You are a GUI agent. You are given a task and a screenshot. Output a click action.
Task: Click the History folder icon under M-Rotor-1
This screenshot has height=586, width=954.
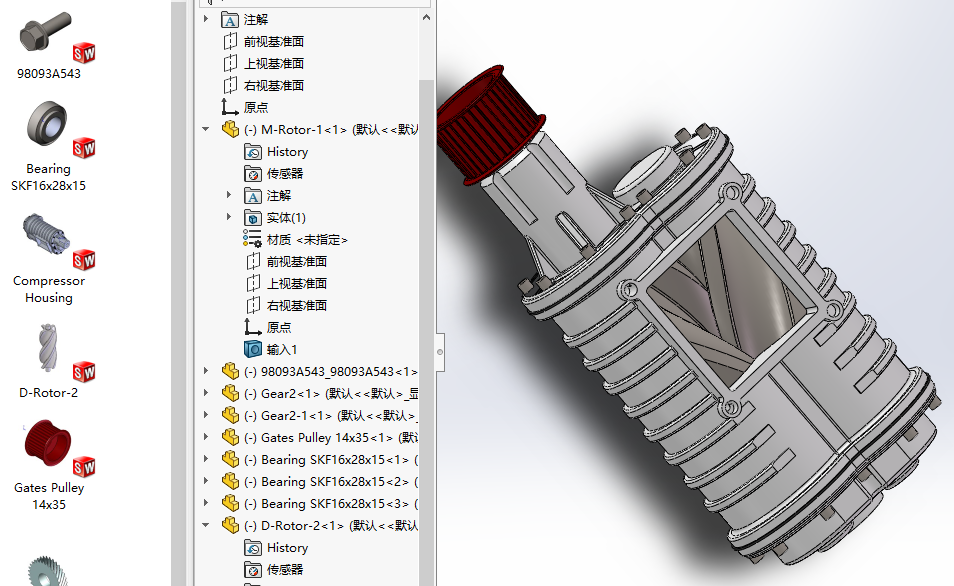[x=253, y=152]
